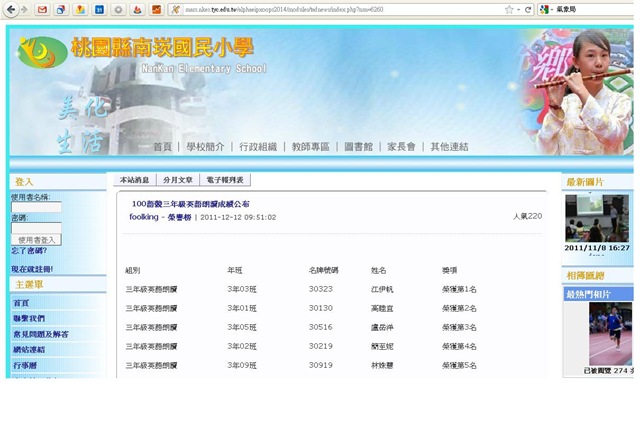Click the 使用者登入 login button
640x437 pixels.
[x=36, y=240]
